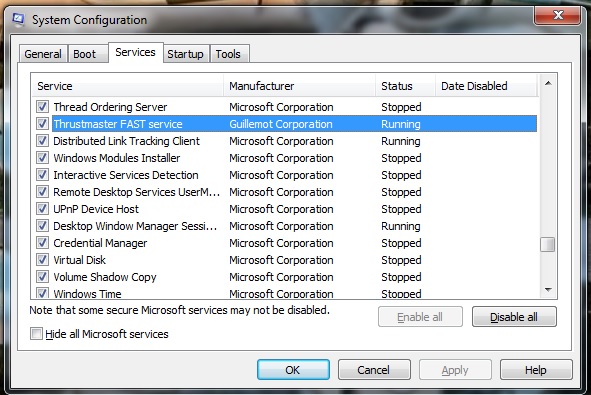Uncheck the Volume Shadow Copy checkbox

click(42, 277)
